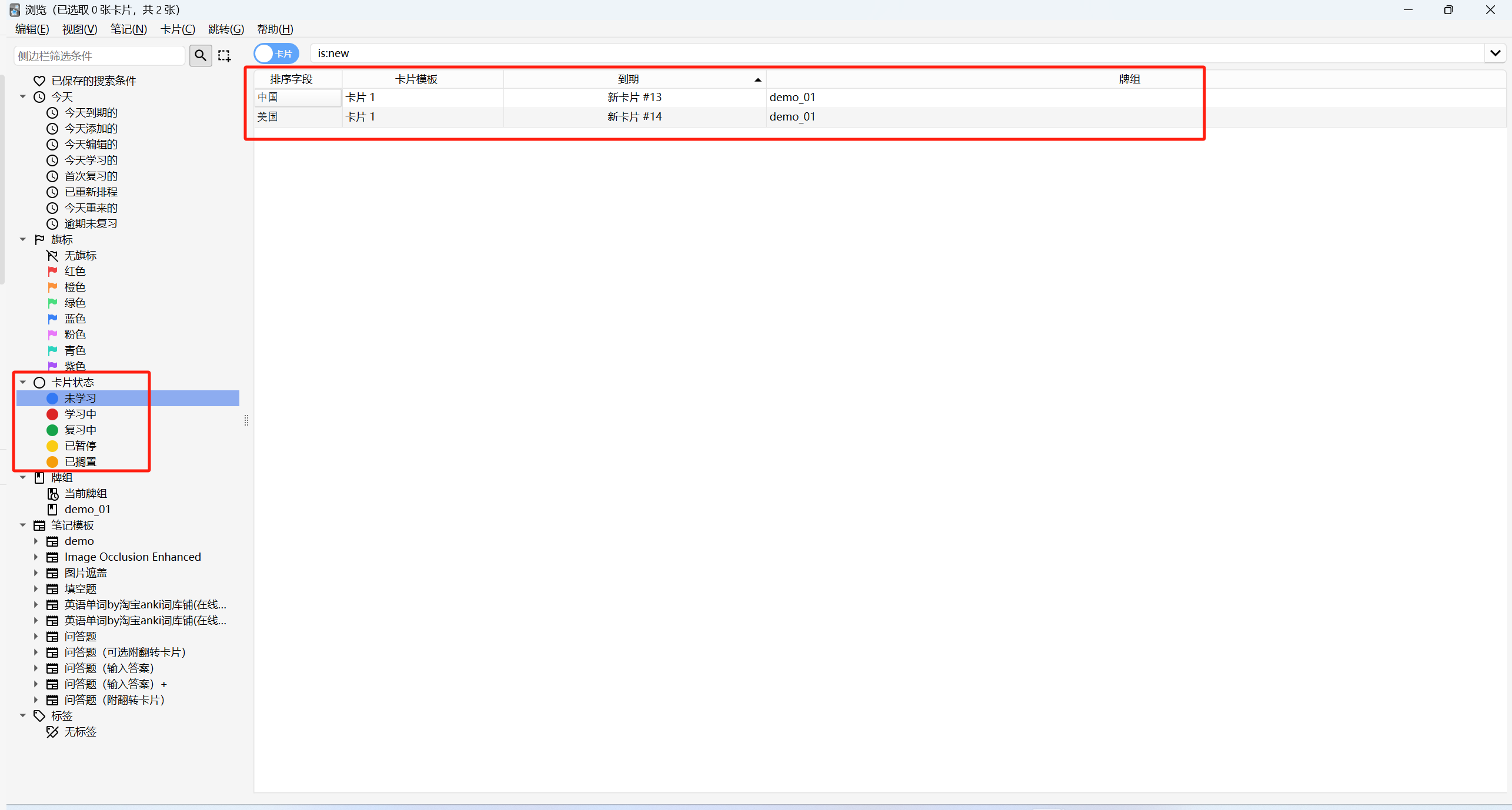This screenshot has width=1512, height=810.
Task: Activate the sidebar selection tool icon
Action: (224, 55)
